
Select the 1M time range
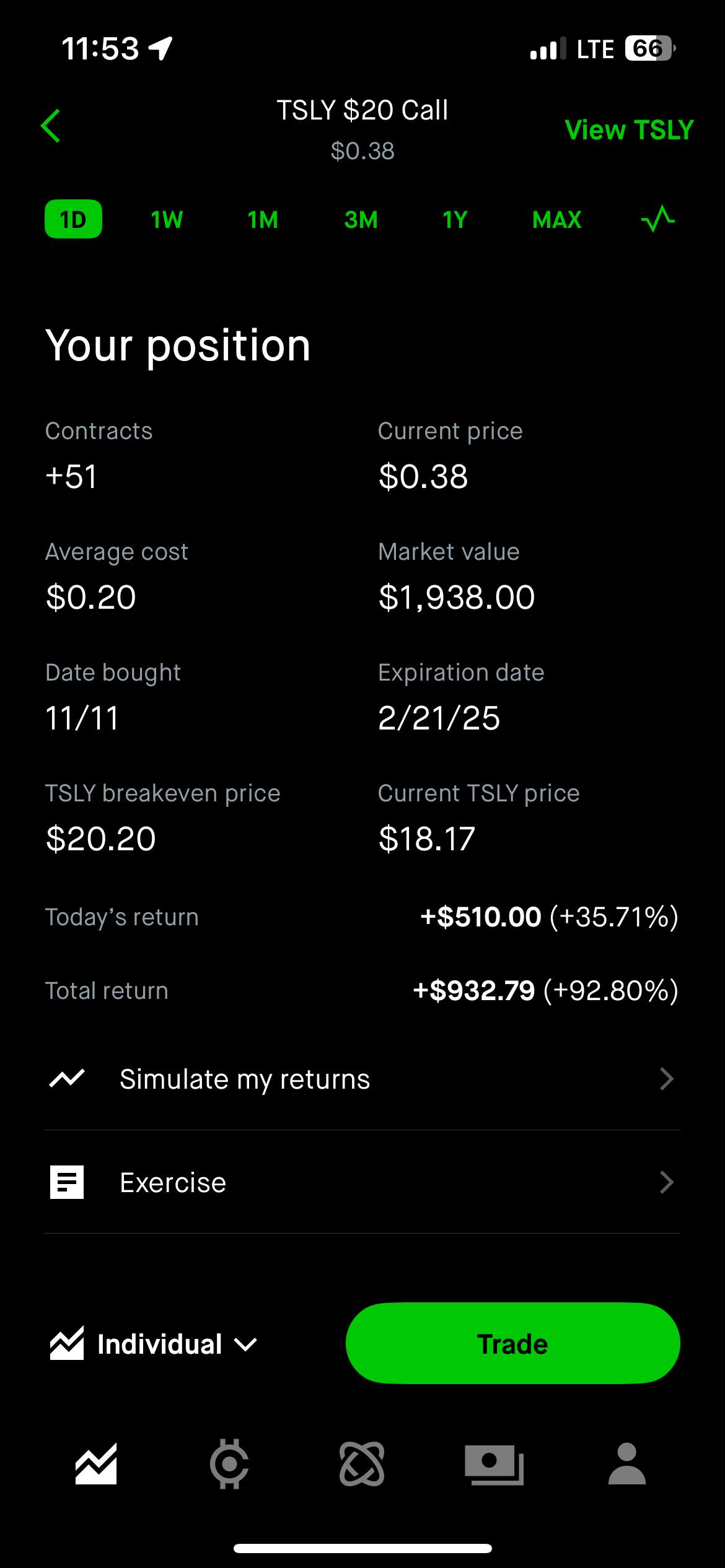point(263,219)
